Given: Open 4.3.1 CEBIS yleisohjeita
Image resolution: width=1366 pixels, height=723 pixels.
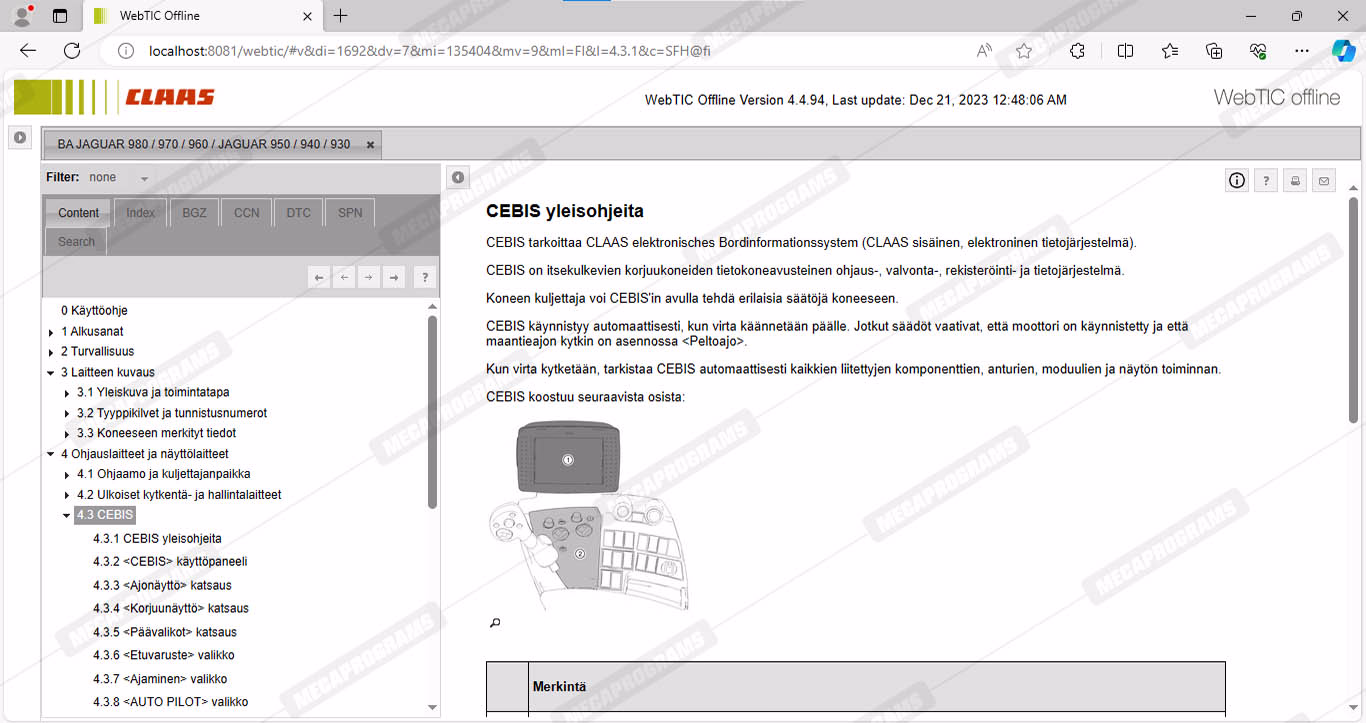Looking at the screenshot, I should point(157,539).
